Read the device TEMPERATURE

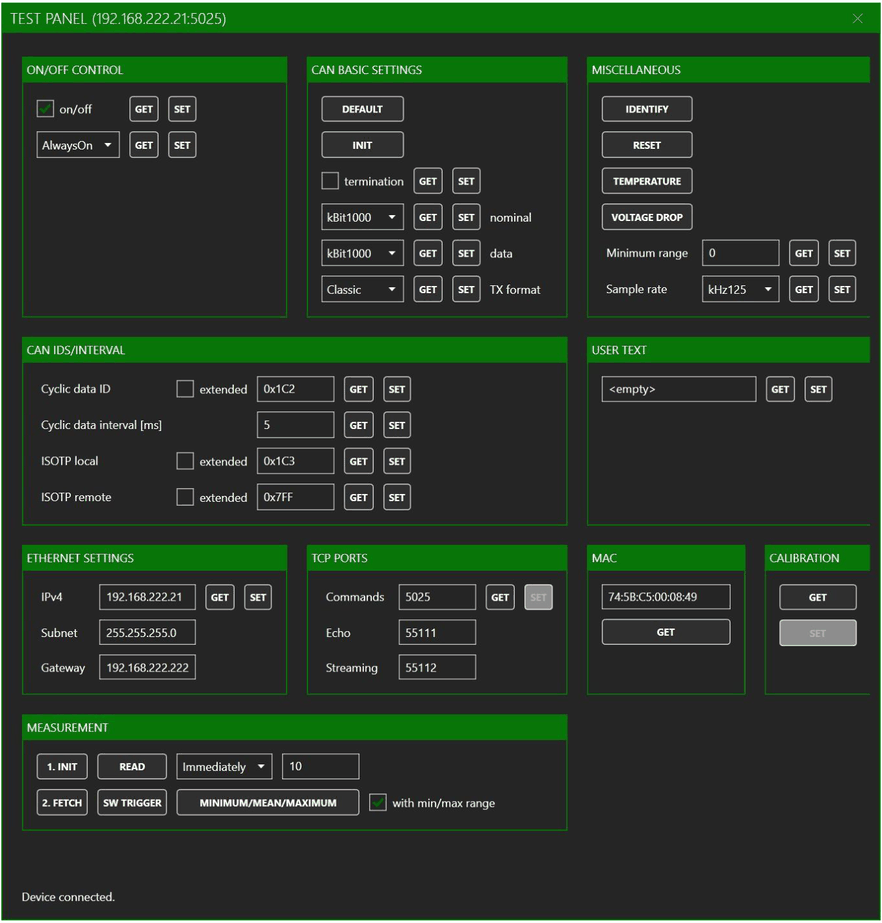pyautogui.click(x=646, y=181)
